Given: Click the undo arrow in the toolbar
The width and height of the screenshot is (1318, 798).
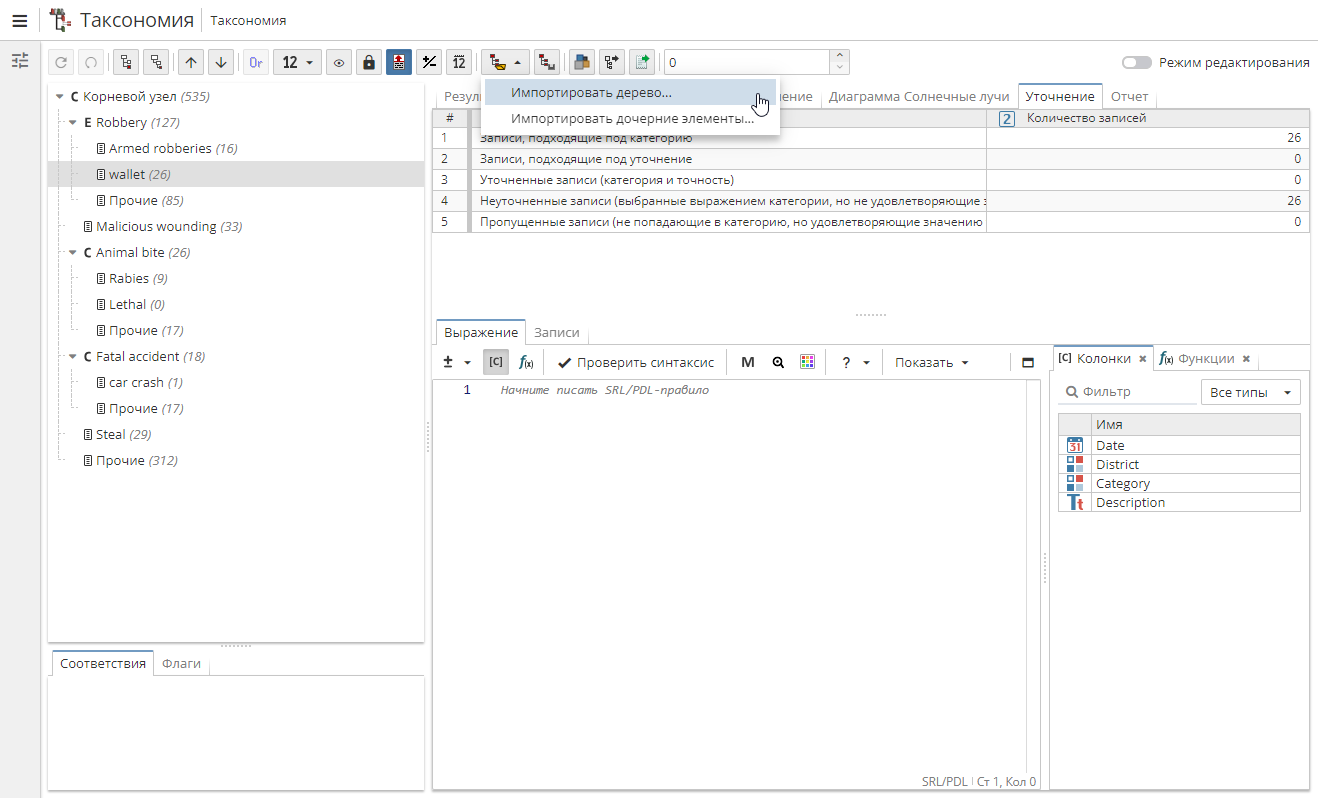Looking at the screenshot, I should [x=62, y=62].
